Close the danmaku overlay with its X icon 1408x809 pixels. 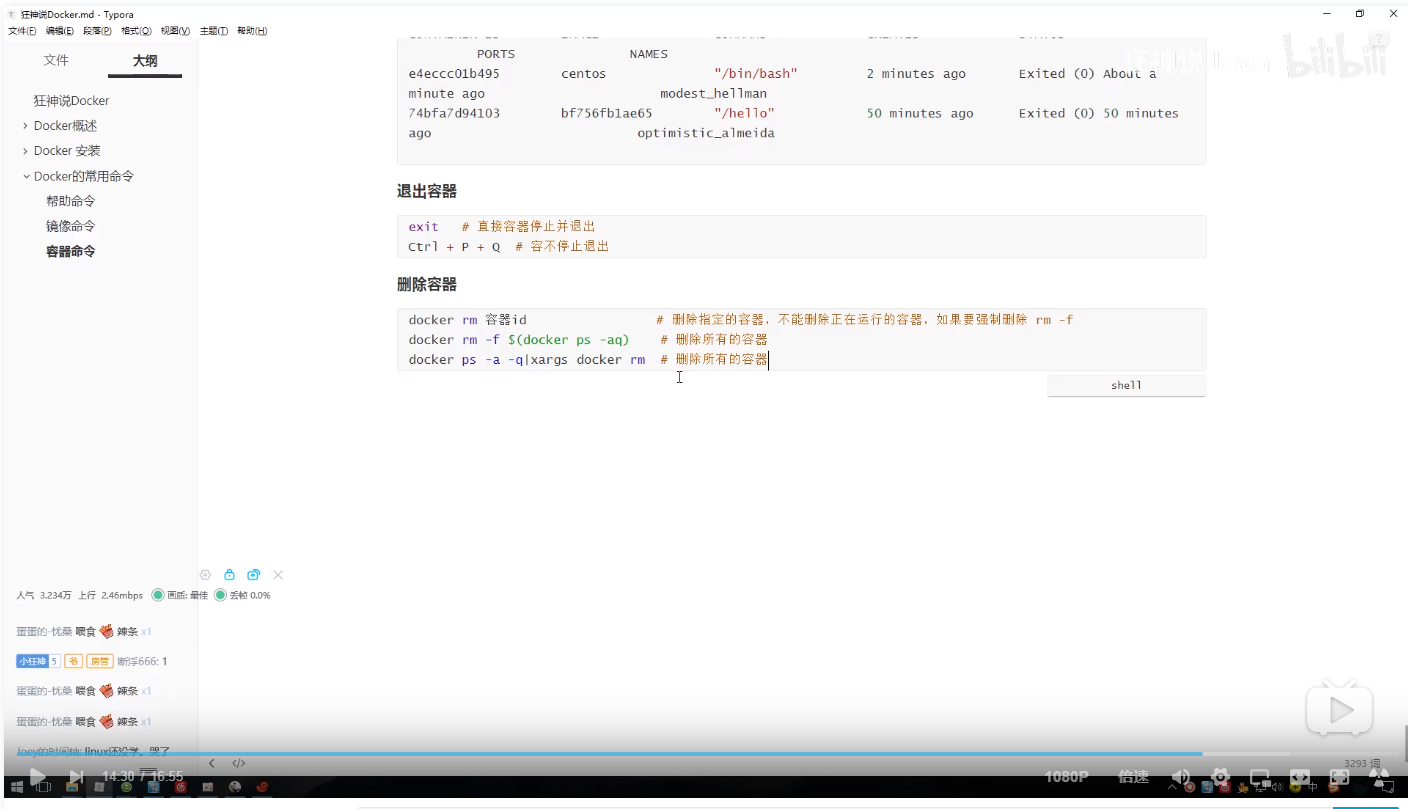(278, 575)
